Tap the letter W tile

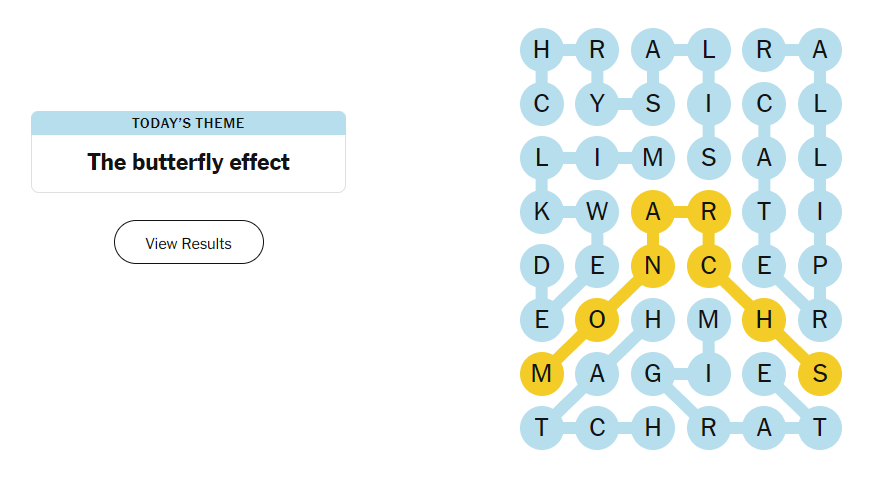click(x=597, y=211)
